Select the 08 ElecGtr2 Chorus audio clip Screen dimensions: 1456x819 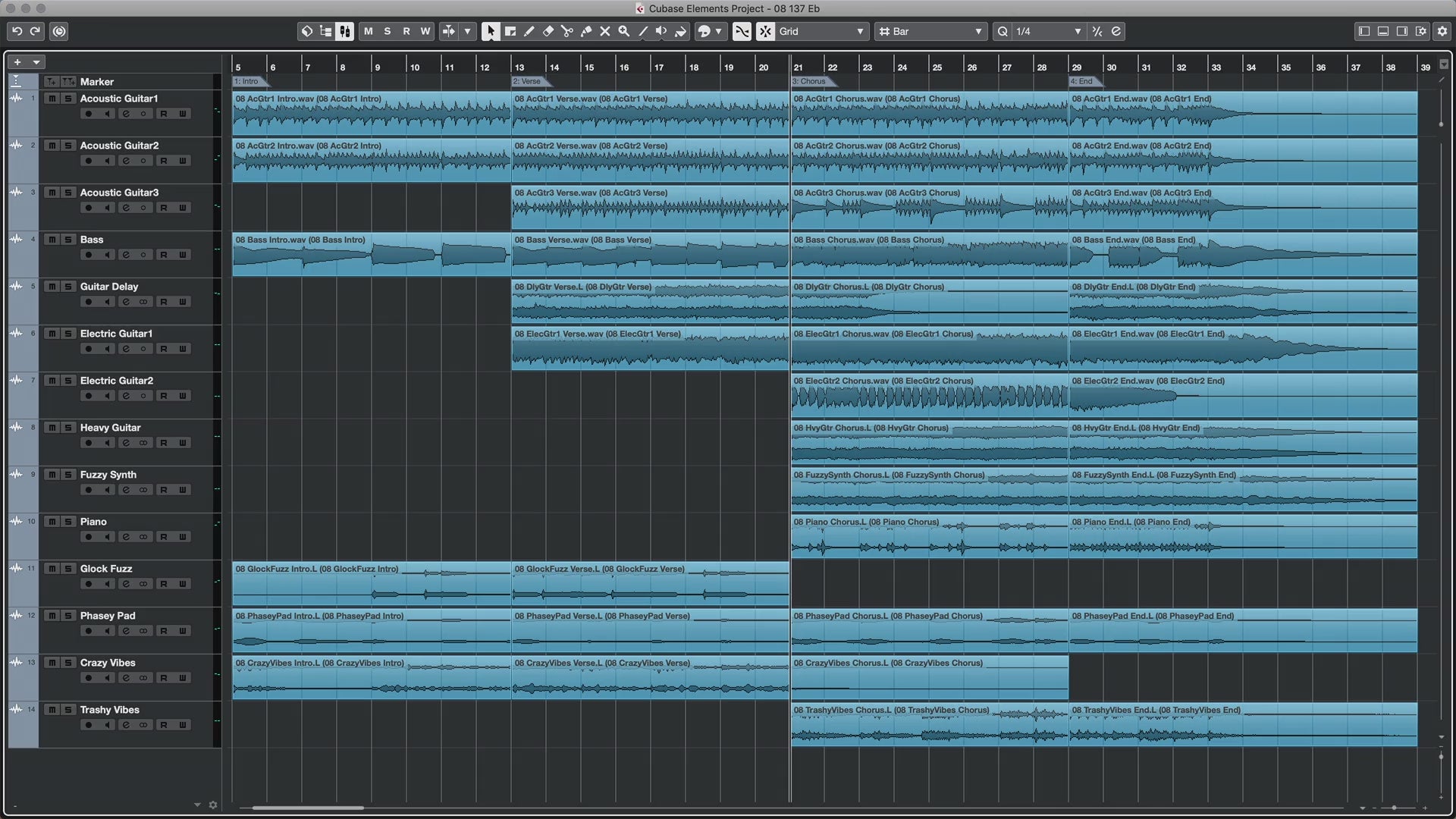tap(929, 396)
